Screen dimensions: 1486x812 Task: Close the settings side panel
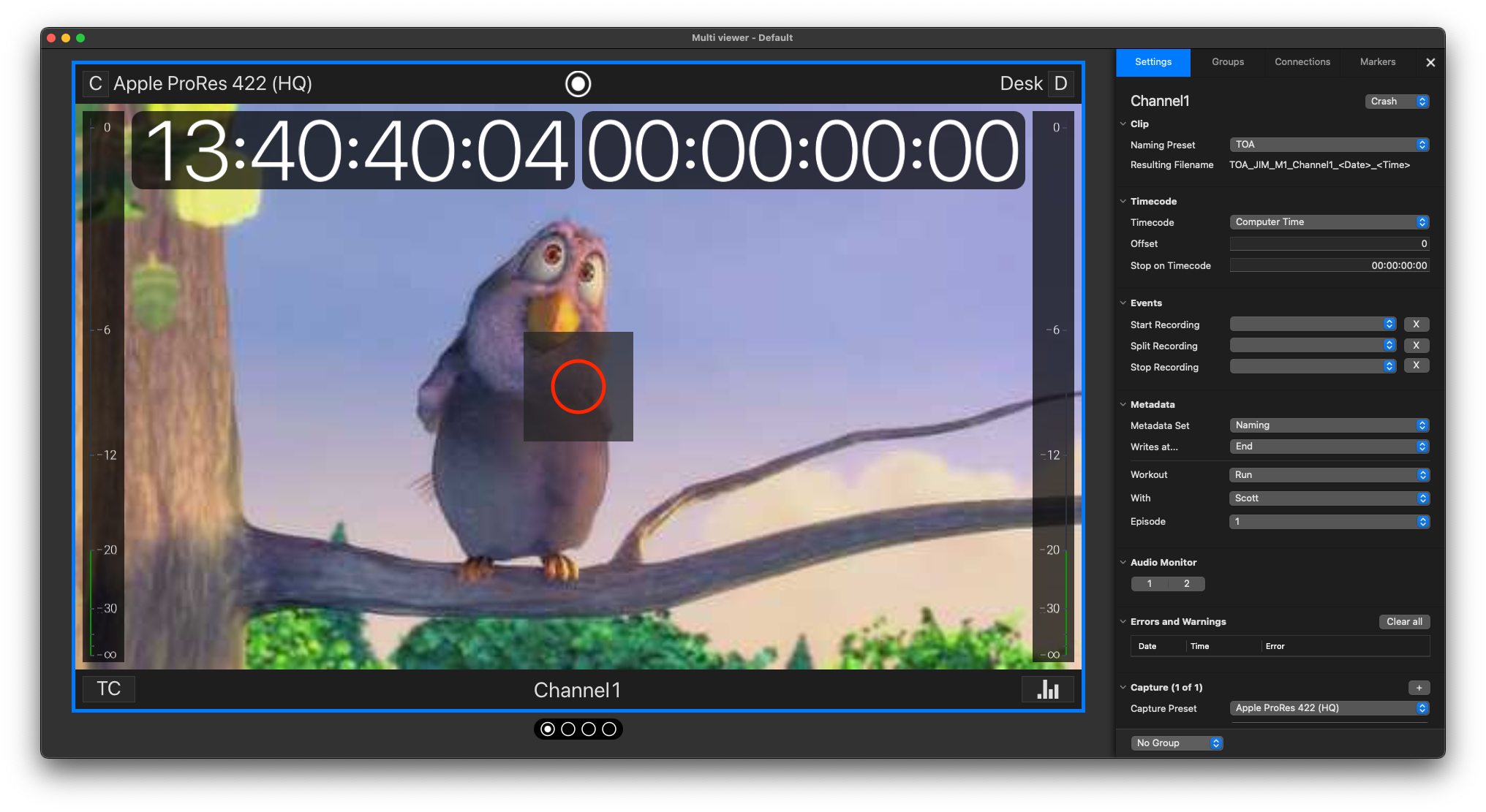tap(1430, 62)
